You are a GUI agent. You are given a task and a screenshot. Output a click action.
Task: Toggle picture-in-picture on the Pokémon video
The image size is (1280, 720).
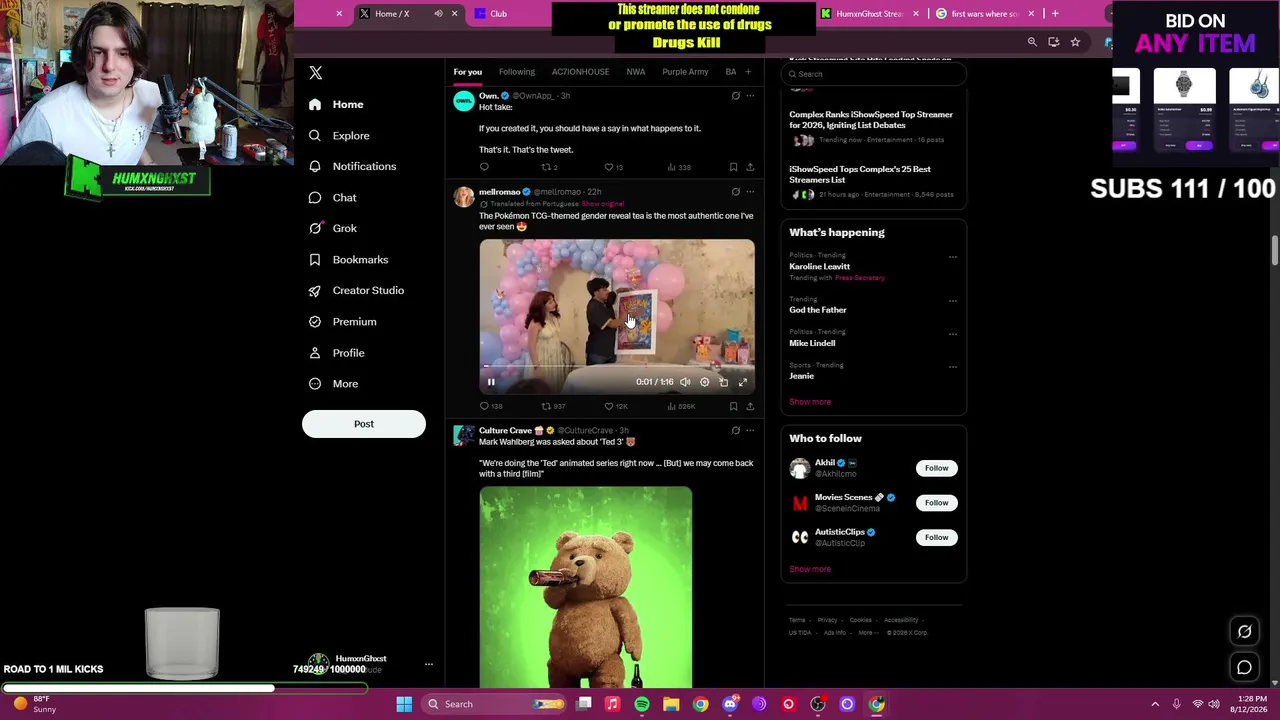[x=724, y=382]
